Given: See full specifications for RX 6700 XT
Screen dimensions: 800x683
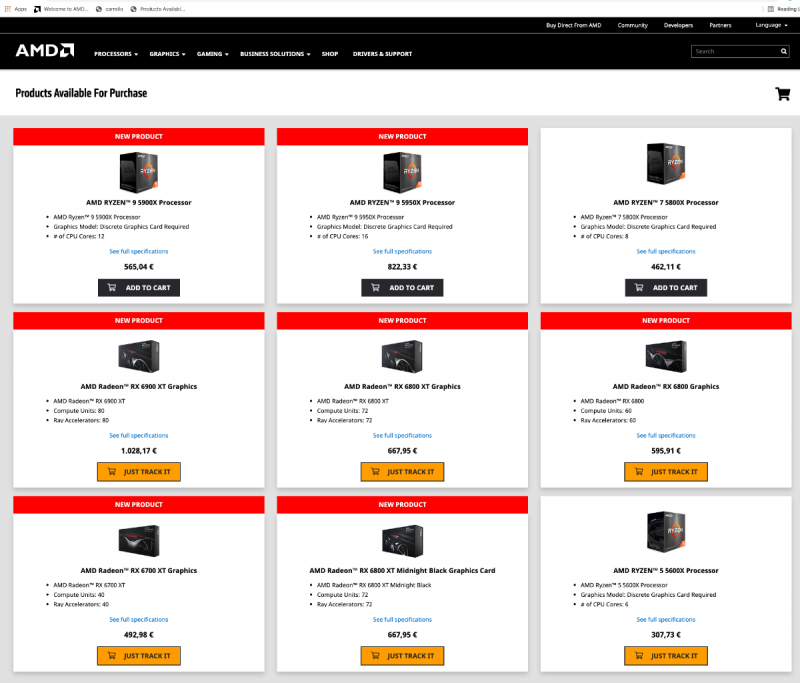Looking at the screenshot, I should pyautogui.click(x=139, y=620).
